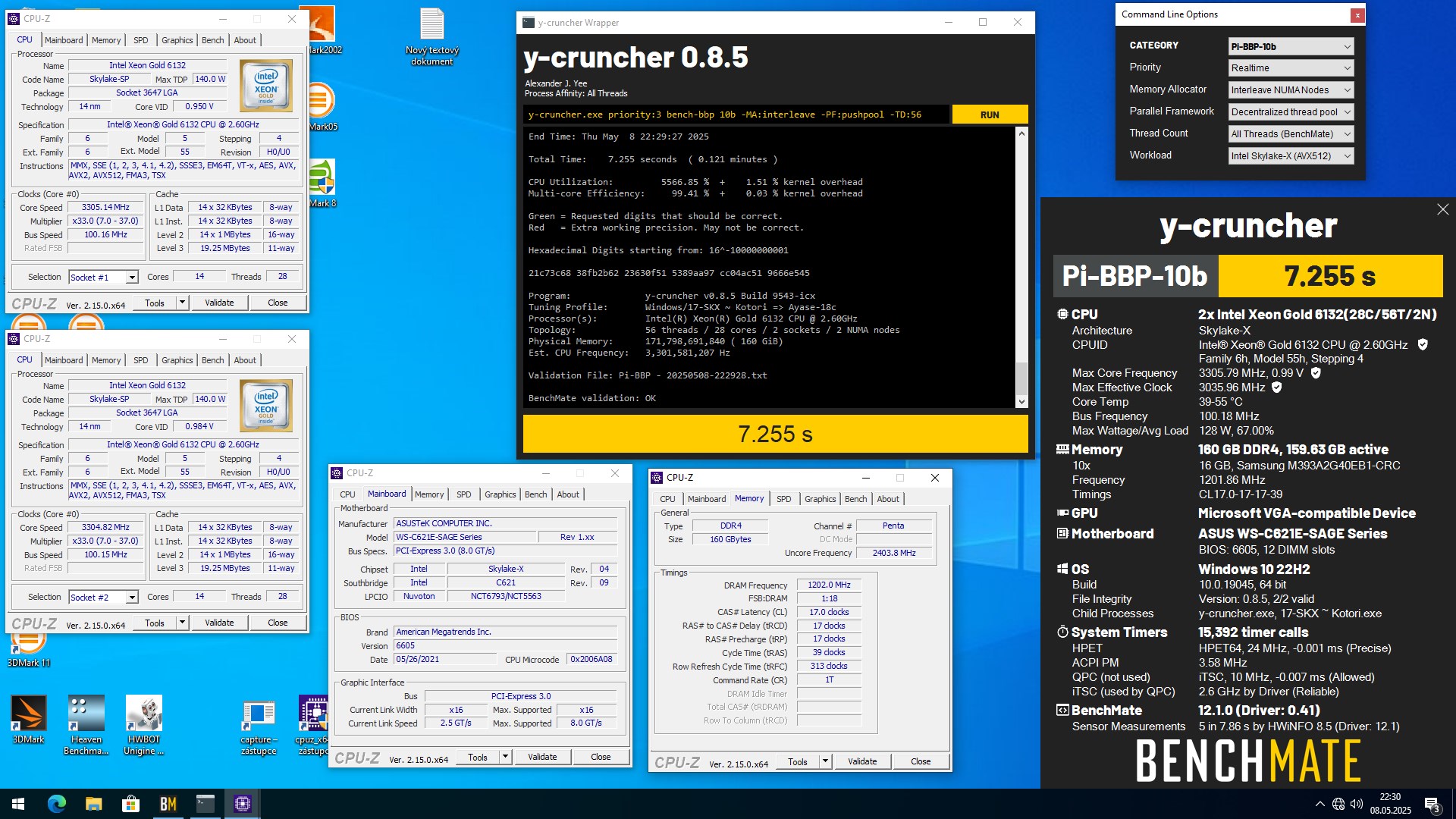This screenshot has height=819, width=1456.
Task: Open the Workload dropdown Intel Skylake-X
Action: [1291, 156]
